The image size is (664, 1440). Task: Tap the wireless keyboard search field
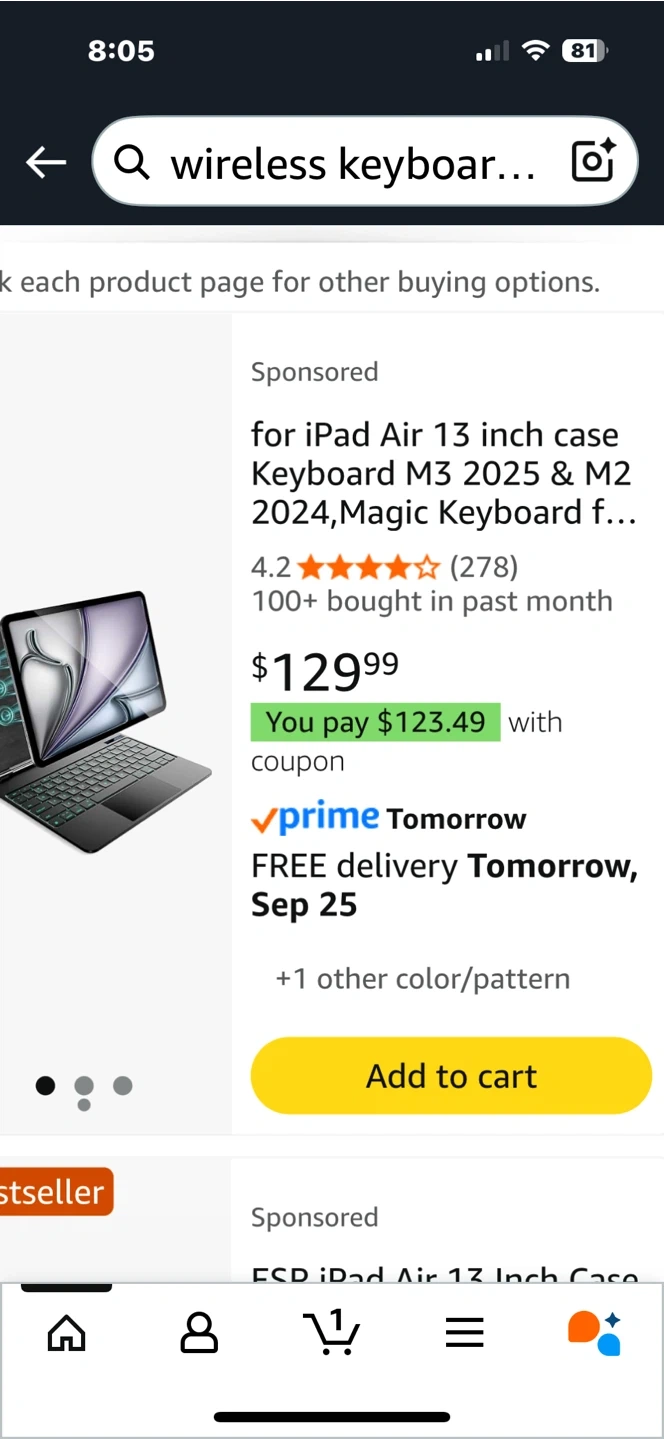click(x=350, y=162)
